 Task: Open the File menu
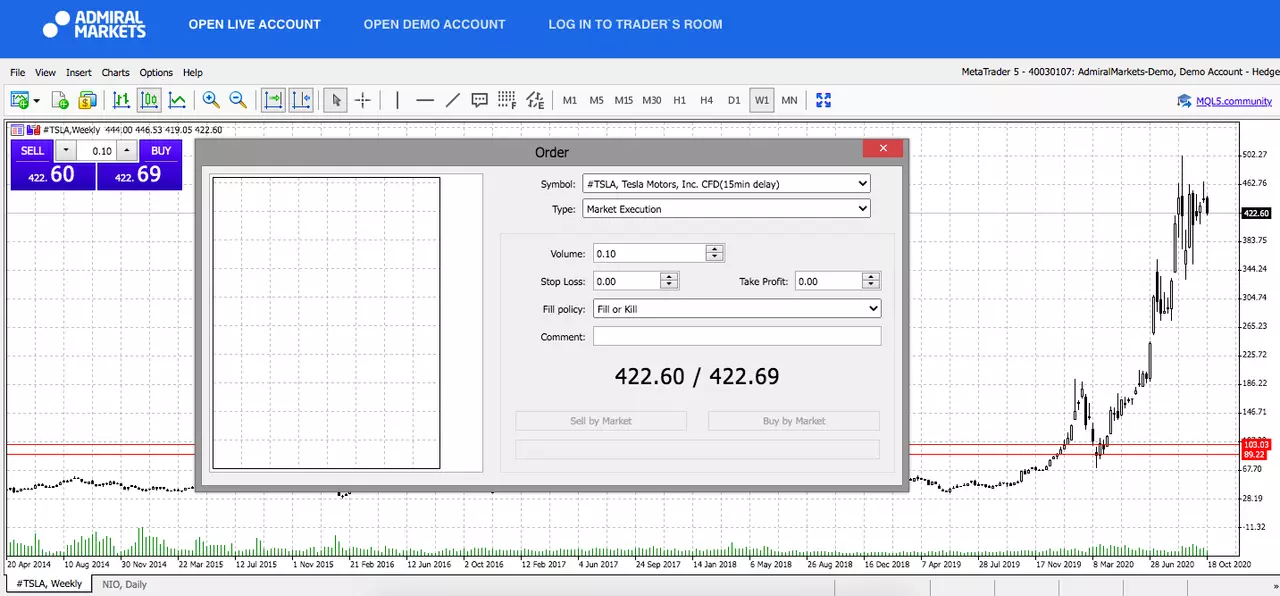pos(18,72)
